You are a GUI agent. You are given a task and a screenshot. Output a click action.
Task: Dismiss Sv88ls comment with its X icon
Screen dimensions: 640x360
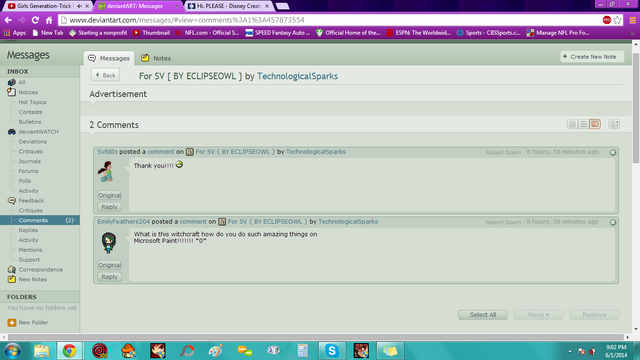pos(613,152)
